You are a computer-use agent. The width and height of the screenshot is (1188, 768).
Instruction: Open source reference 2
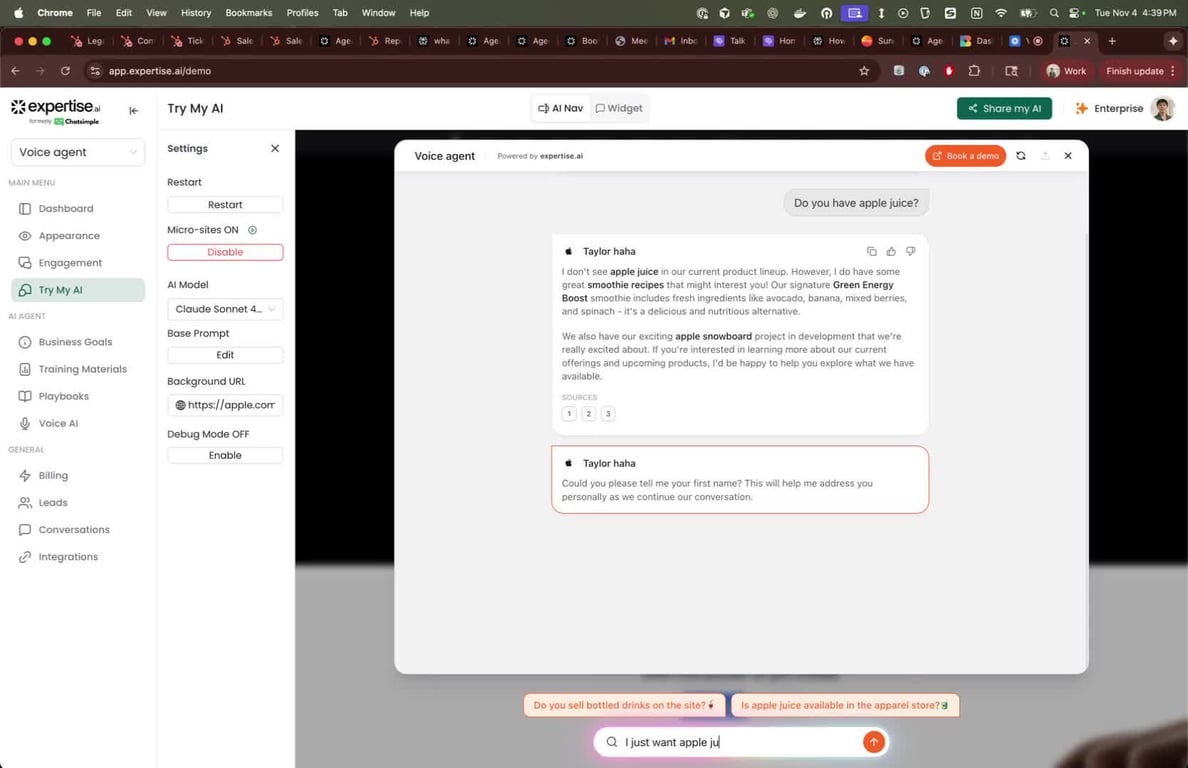(x=589, y=414)
